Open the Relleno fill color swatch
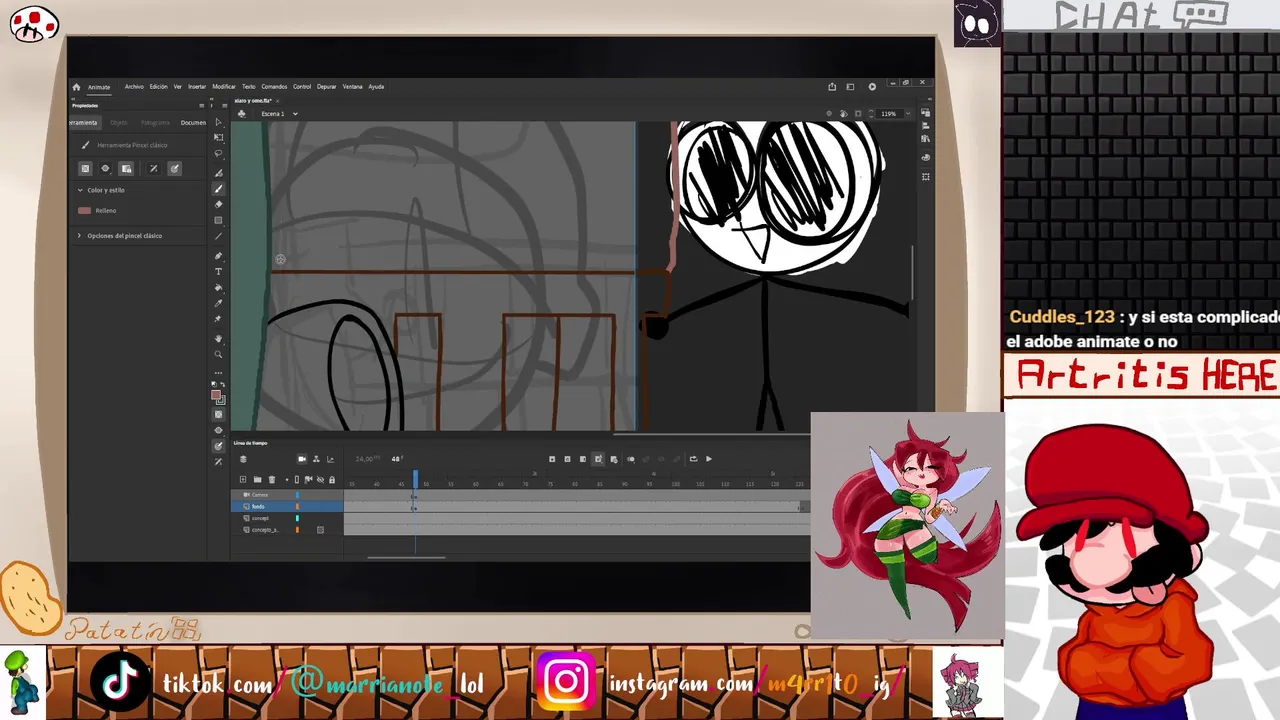 (84, 210)
